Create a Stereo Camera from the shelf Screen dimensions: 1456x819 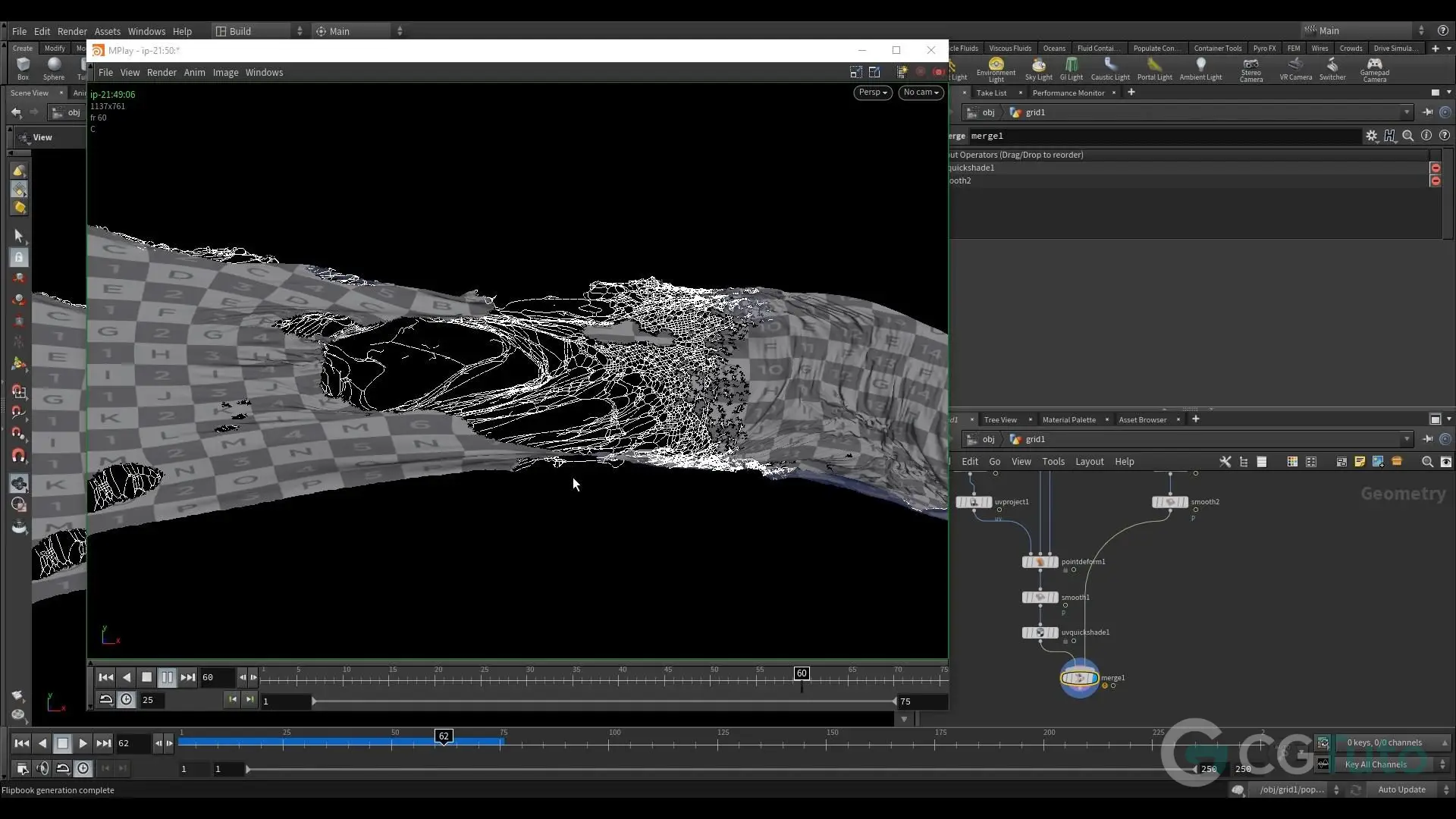pyautogui.click(x=1251, y=69)
